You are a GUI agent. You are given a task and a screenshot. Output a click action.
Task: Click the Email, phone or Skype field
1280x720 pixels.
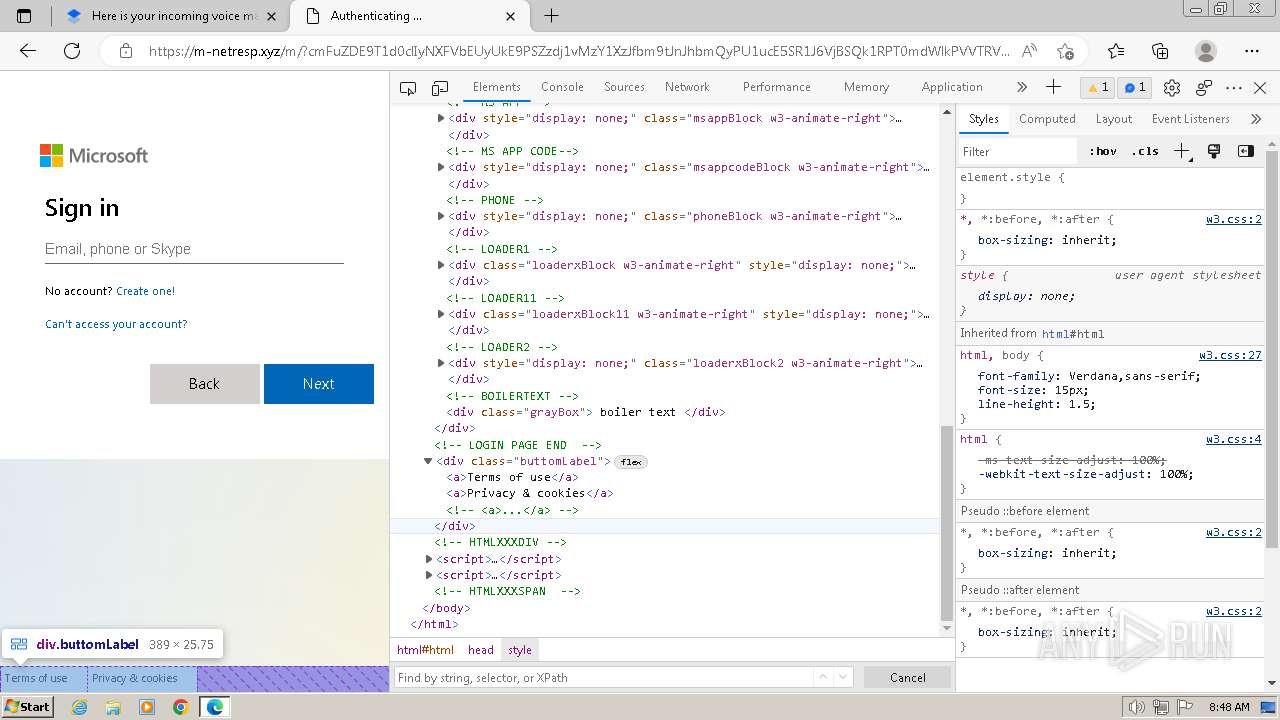click(x=194, y=249)
